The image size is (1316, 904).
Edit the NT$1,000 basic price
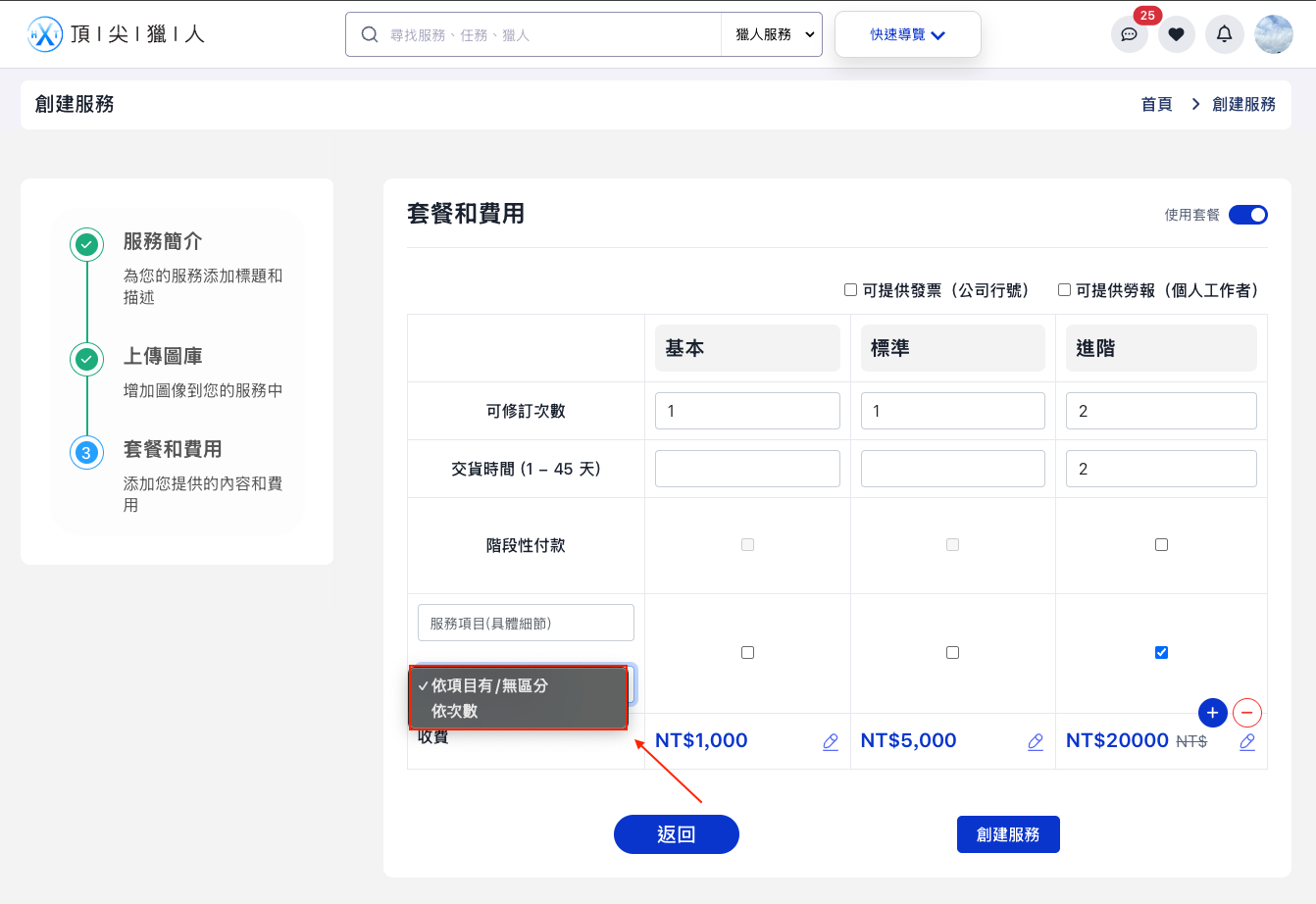(830, 742)
